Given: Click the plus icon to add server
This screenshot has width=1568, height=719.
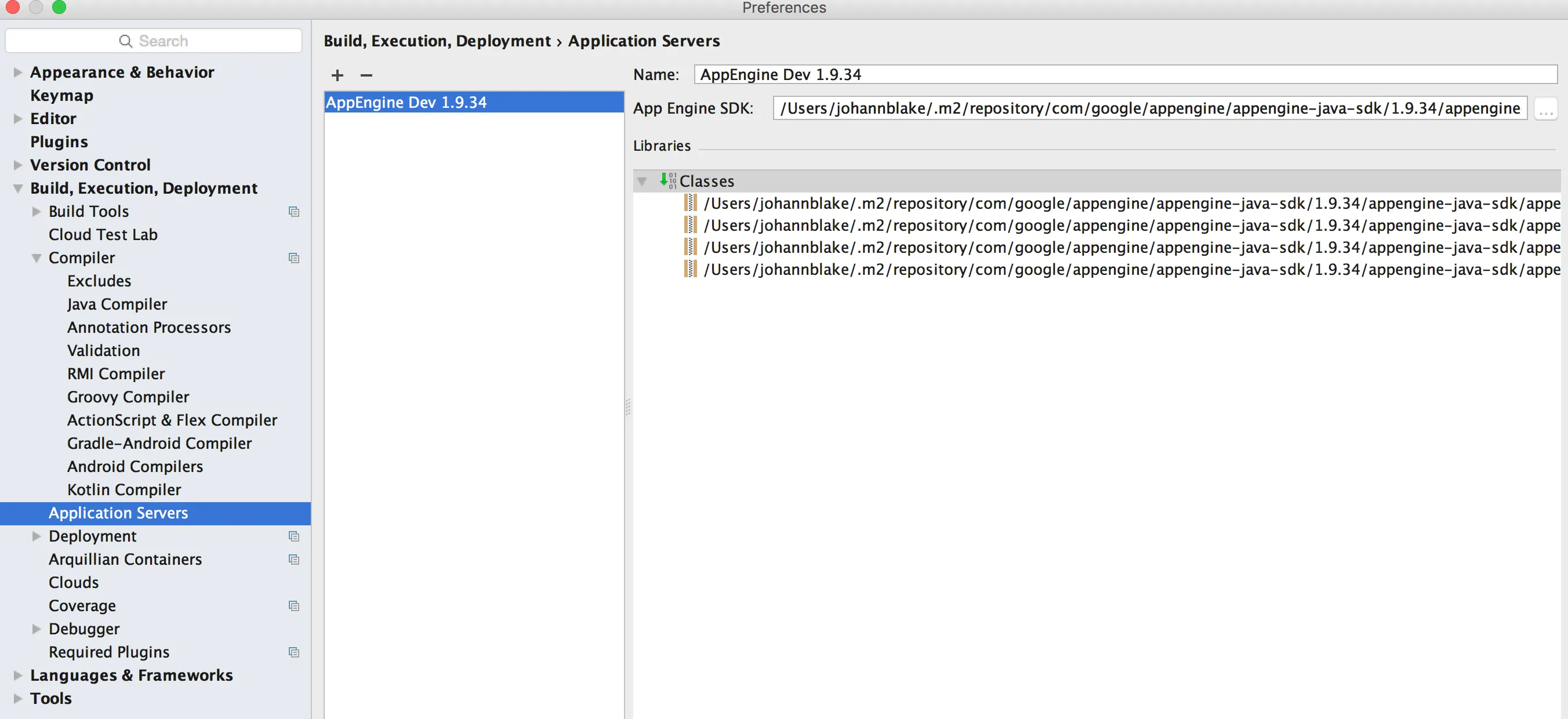Looking at the screenshot, I should (x=337, y=75).
